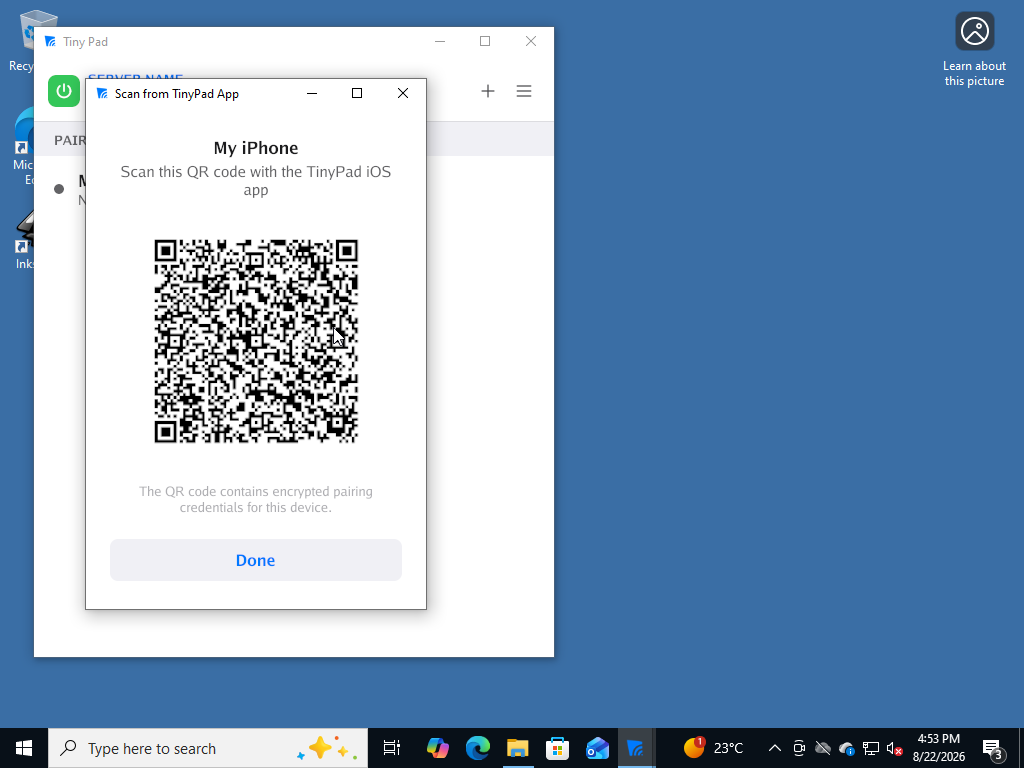Launch Copilot from the taskbar
Image resolution: width=1024 pixels, height=768 pixels.
coord(438,748)
